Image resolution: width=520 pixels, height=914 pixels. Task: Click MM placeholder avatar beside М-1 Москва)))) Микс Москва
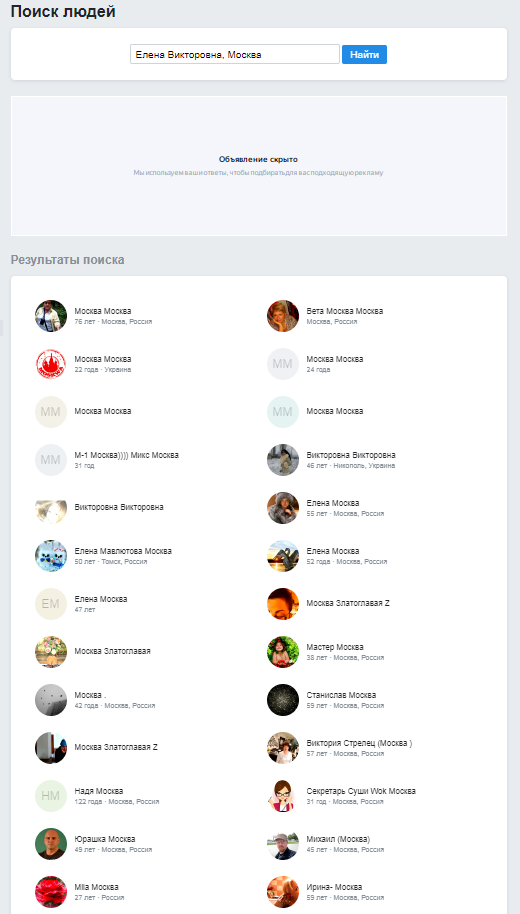[51, 460]
